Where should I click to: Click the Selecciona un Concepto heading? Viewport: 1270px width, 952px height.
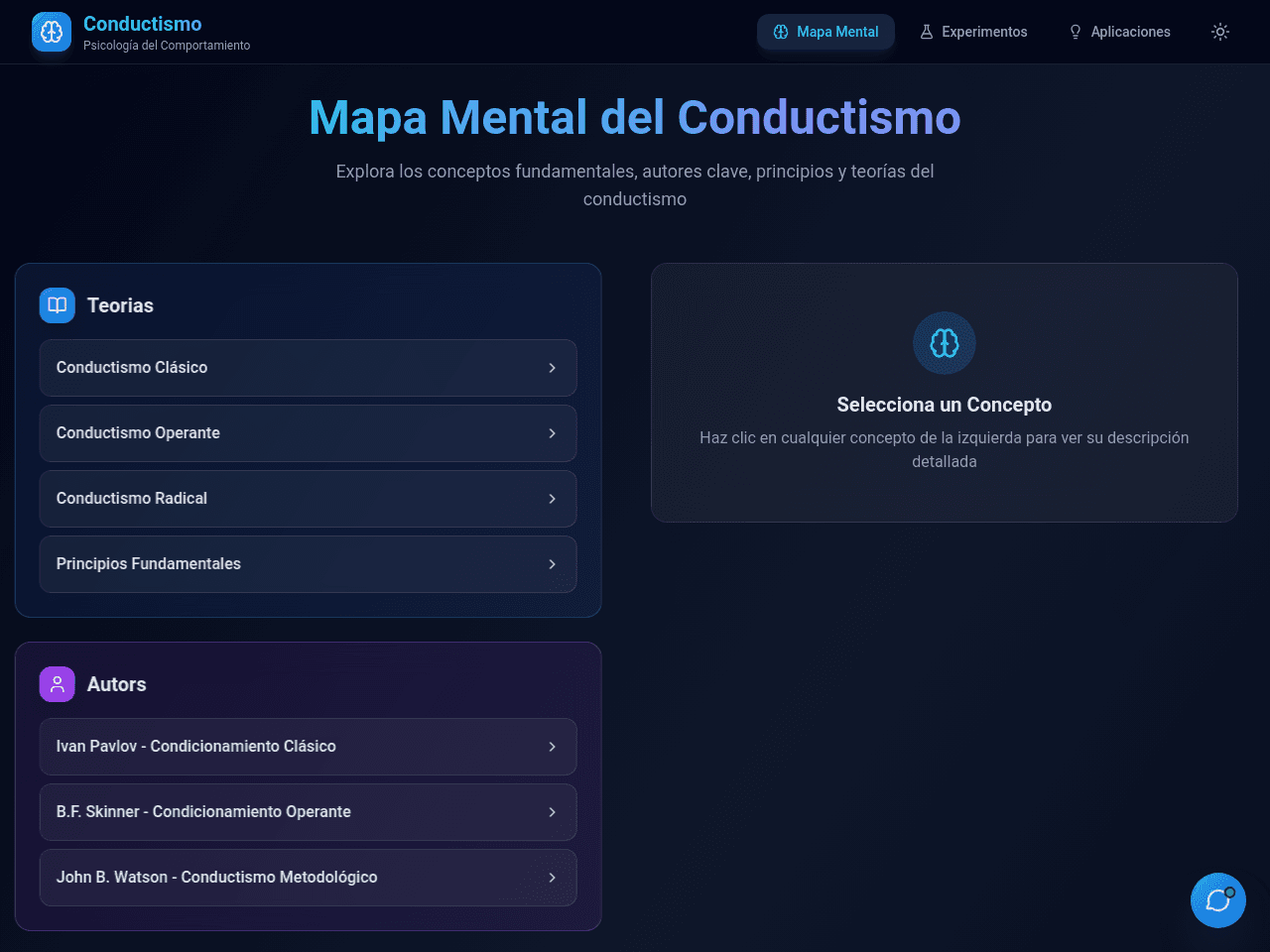[945, 405]
